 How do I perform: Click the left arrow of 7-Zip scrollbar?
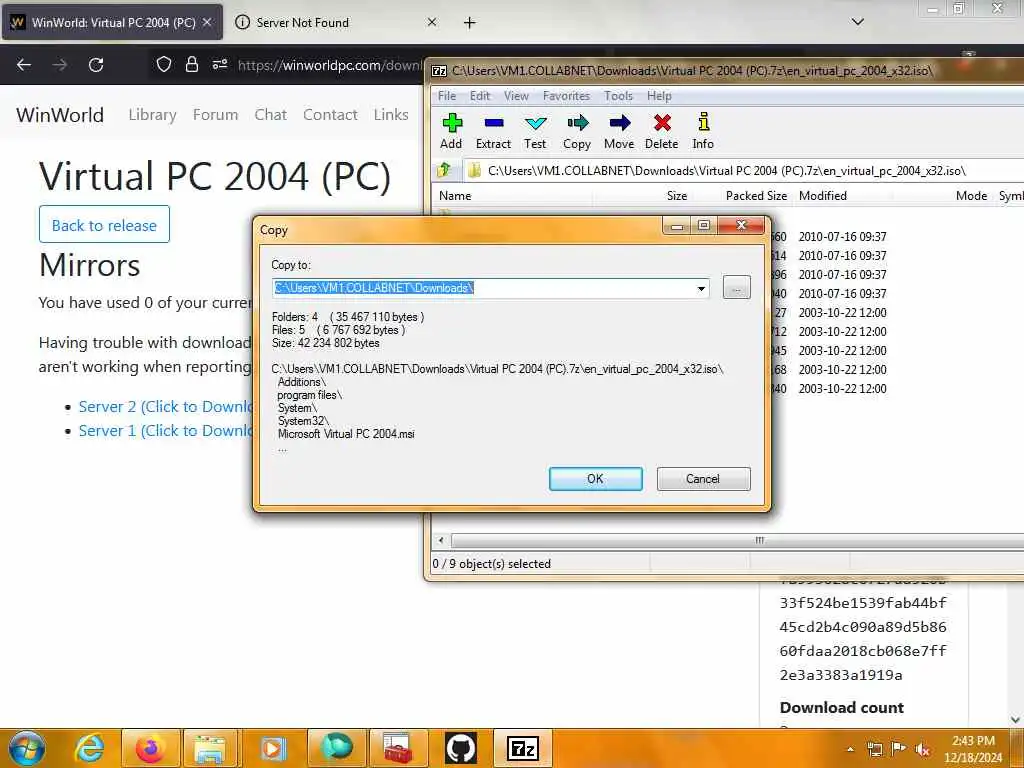click(441, 540)
